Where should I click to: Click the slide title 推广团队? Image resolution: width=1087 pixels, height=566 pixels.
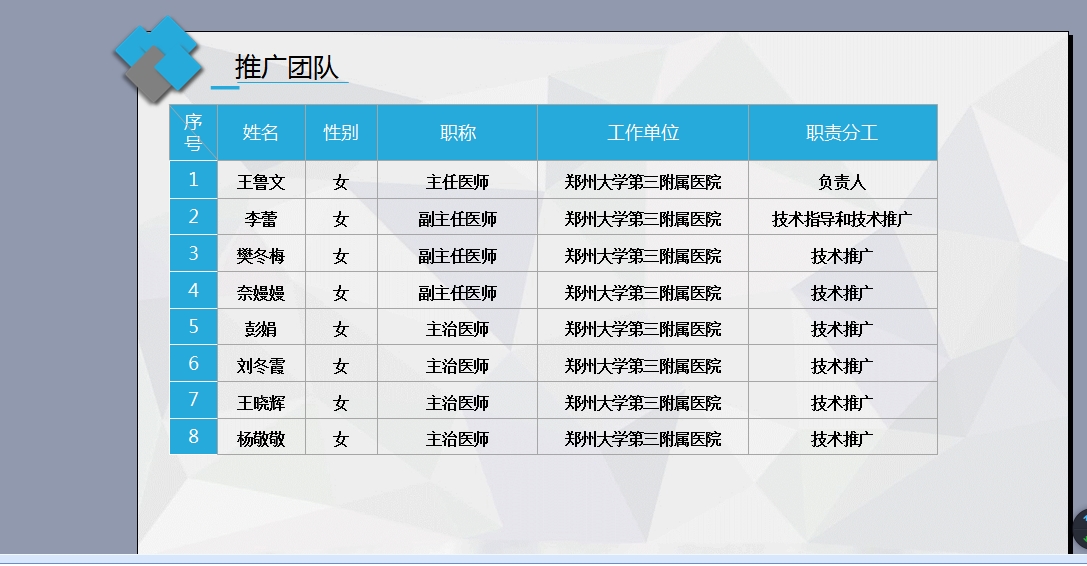pos(286,67)
